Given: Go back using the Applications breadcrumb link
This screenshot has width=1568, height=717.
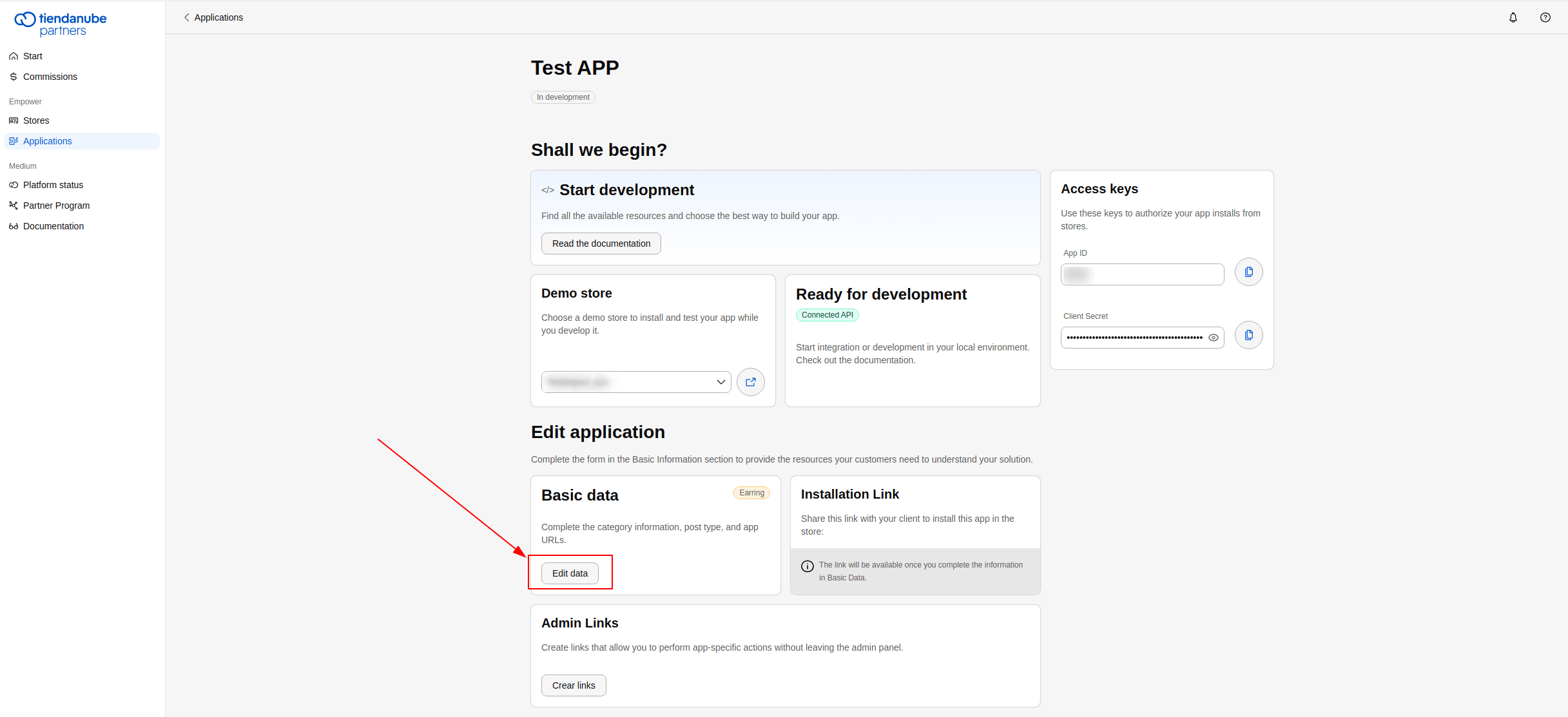Looking at the screenshot, I should pyautogui.click(x=218, y=17).
